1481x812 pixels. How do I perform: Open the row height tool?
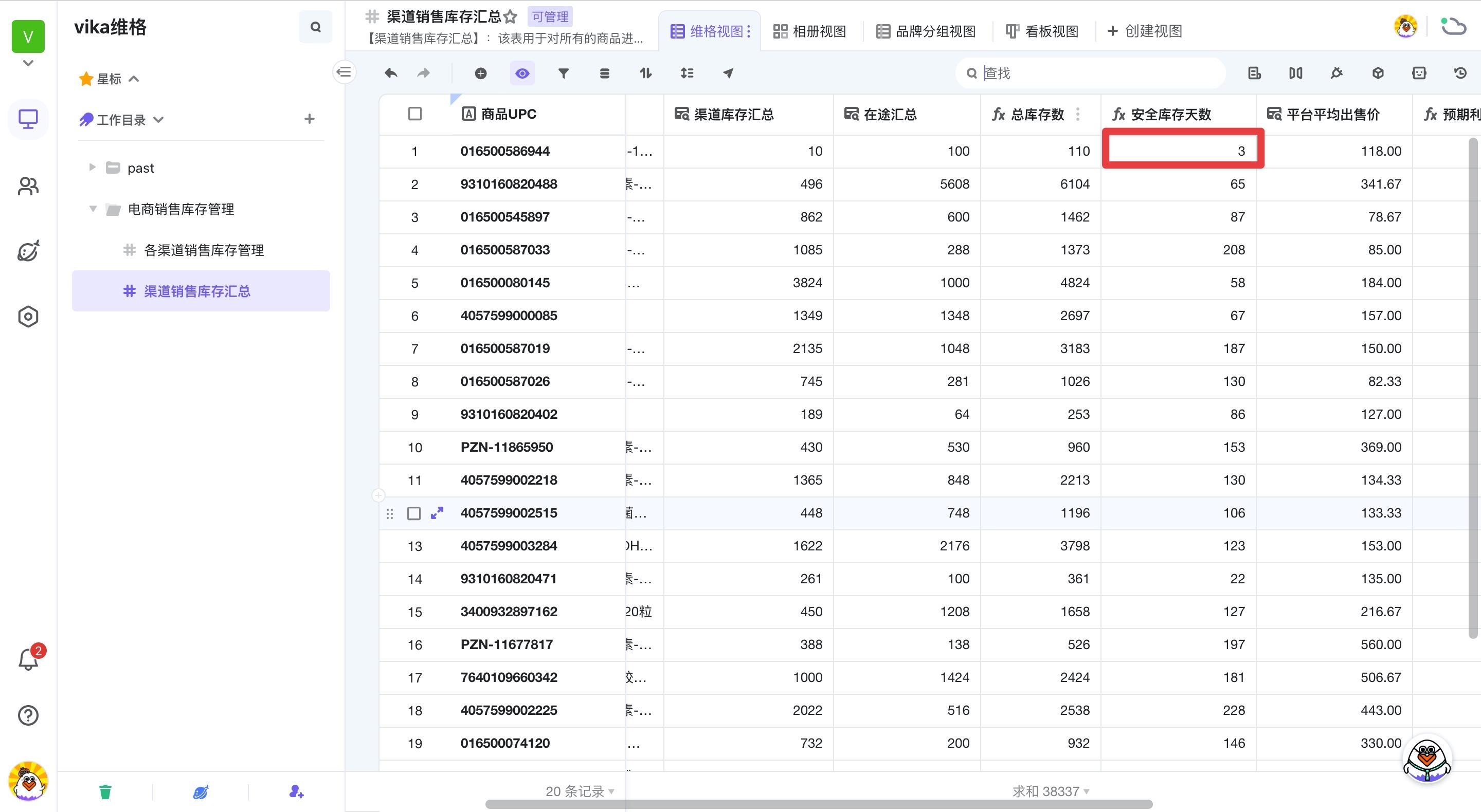[687, 73]
